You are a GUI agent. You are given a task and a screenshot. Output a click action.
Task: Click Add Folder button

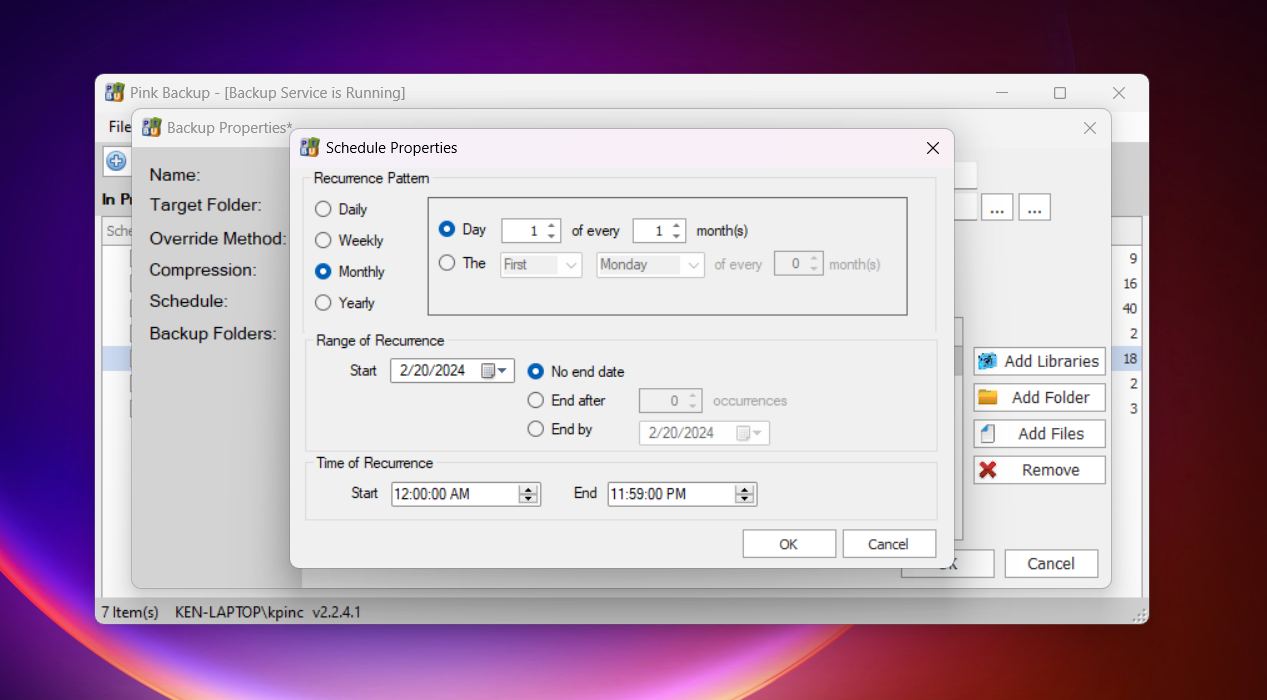coord(1039,397)
